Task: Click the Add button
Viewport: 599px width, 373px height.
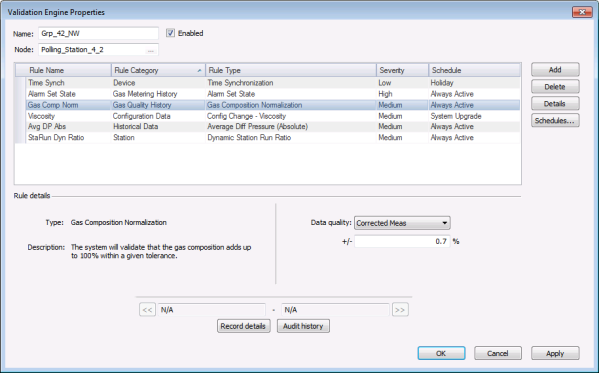Action: [555, 70]
